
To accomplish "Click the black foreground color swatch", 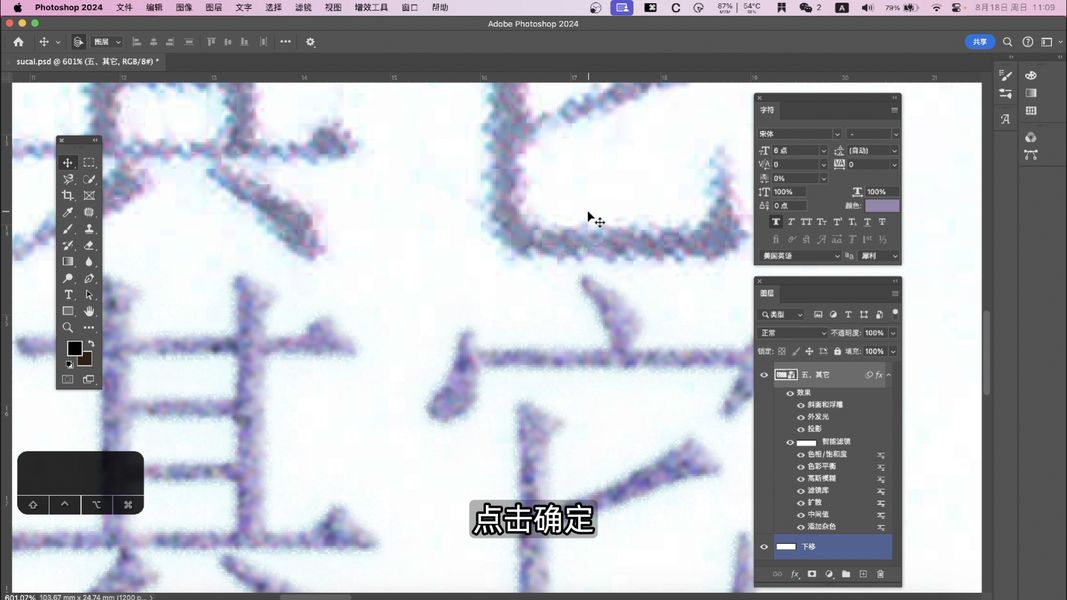I will pyautogui.click(x=74, y=348).
